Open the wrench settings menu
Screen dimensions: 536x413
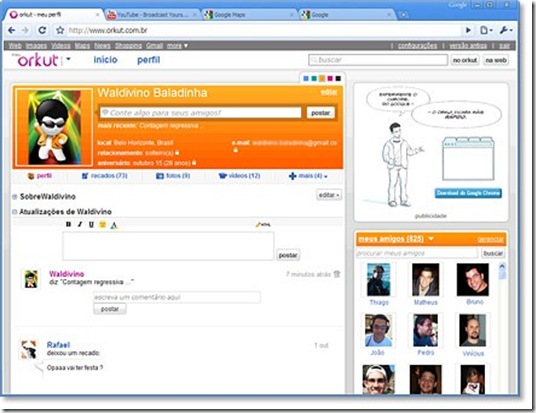(x=506, y=30)
